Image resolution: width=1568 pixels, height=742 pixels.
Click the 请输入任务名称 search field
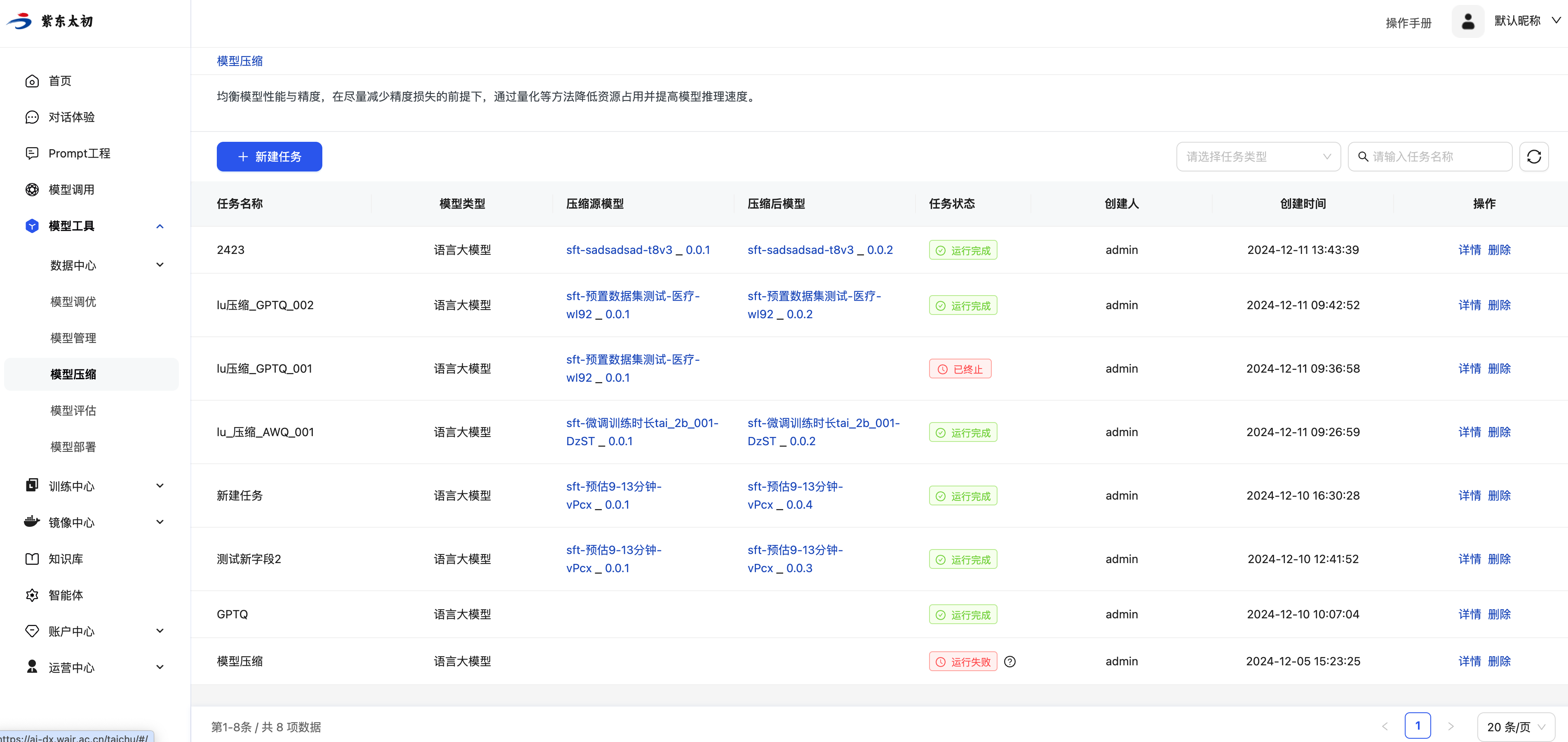point(1437,156)
